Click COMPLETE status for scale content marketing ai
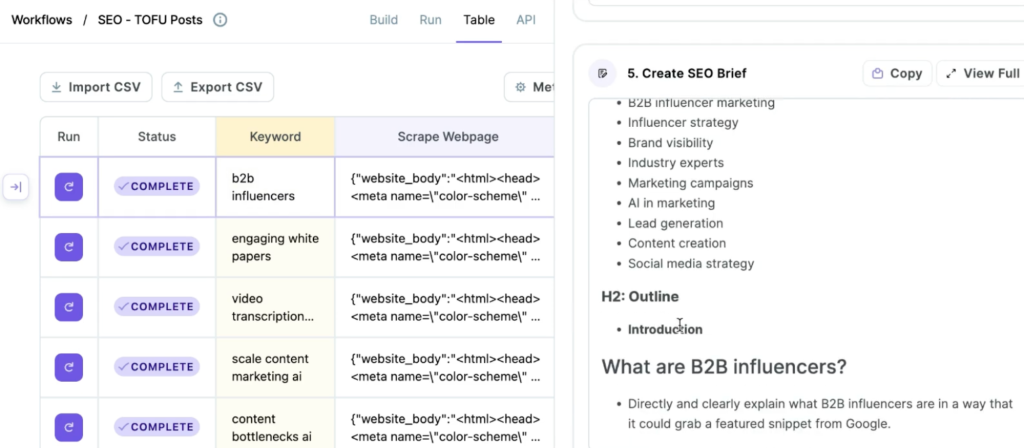This screenshot has height=448, width=1024. coord(157,367)
